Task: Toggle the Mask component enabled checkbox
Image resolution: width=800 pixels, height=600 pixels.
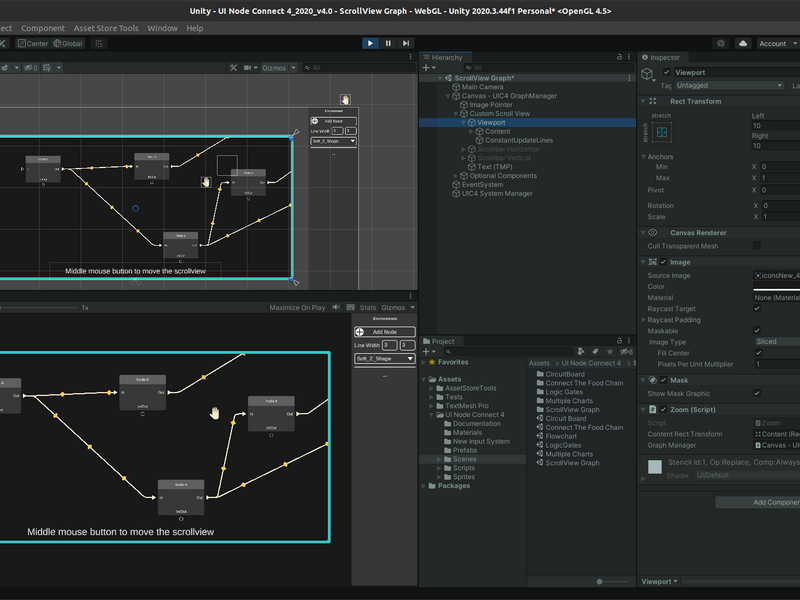Action: point(663,380)
